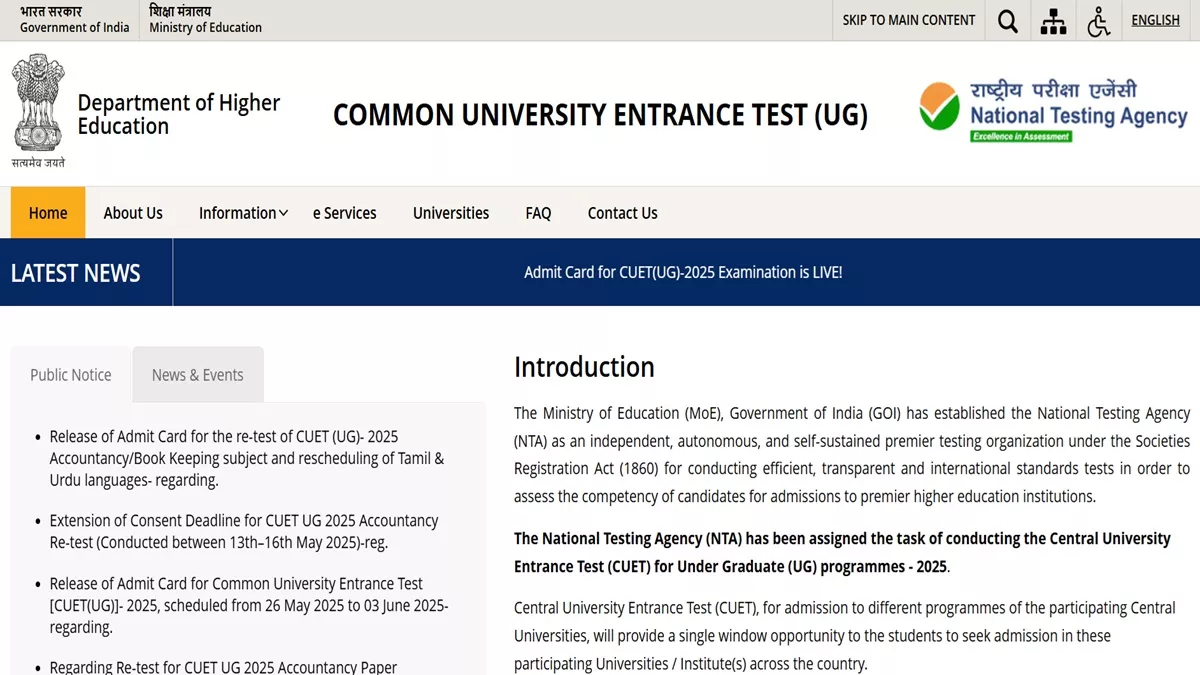The height and width of the screenshot is (675, 1200).
Task: Open the e Services menu
Action: click(345, 213)
